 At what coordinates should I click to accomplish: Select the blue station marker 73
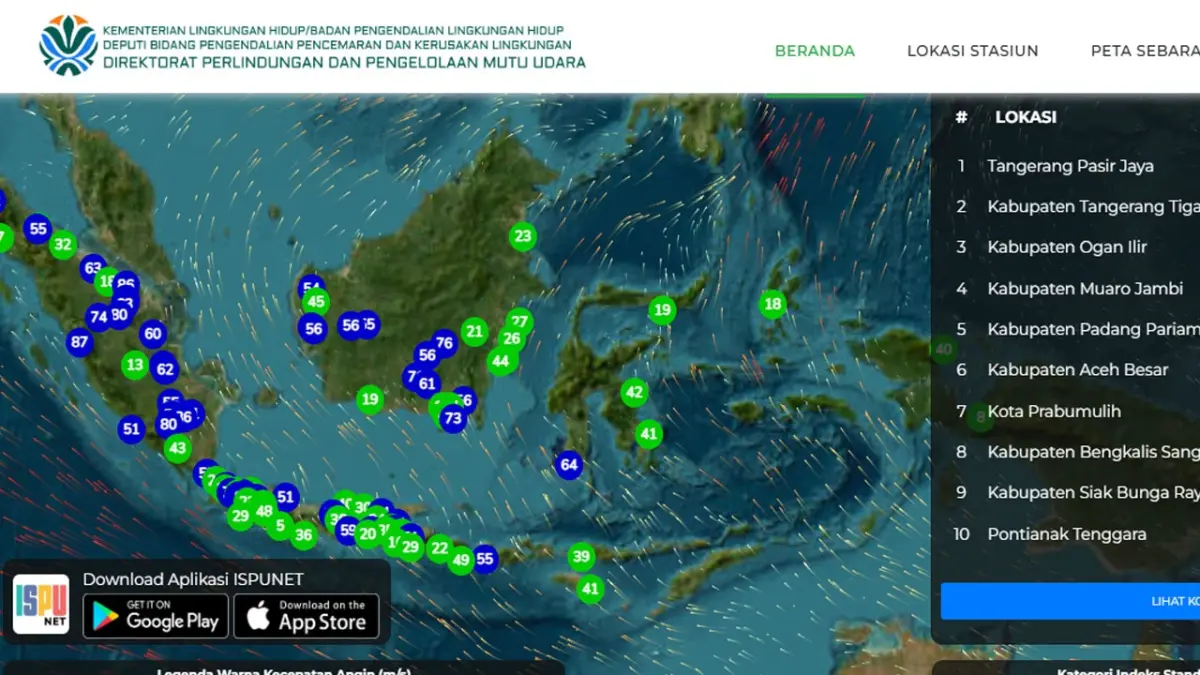453,418
